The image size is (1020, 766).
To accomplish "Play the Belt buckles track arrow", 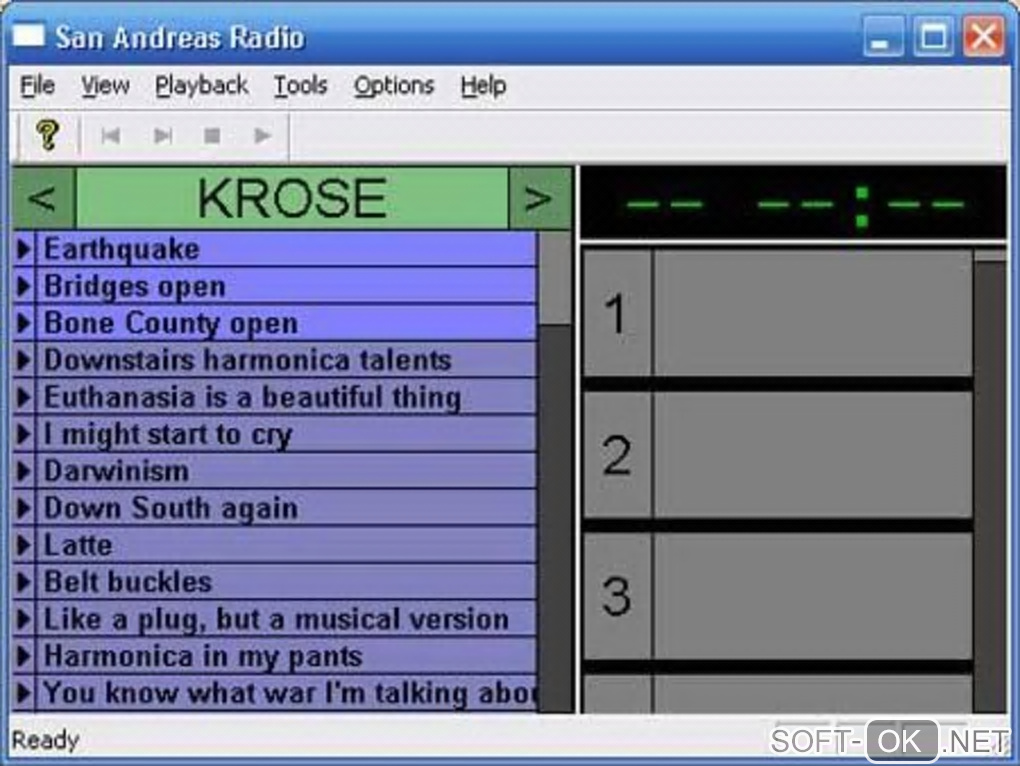I will coord(24,582).
